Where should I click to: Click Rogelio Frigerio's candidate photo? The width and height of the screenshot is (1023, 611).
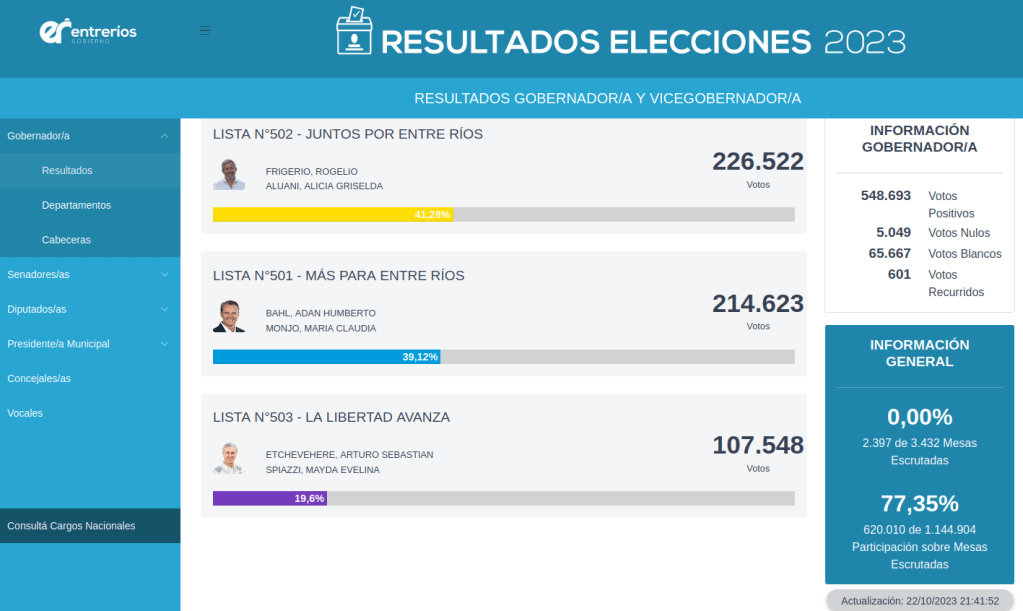230,174
